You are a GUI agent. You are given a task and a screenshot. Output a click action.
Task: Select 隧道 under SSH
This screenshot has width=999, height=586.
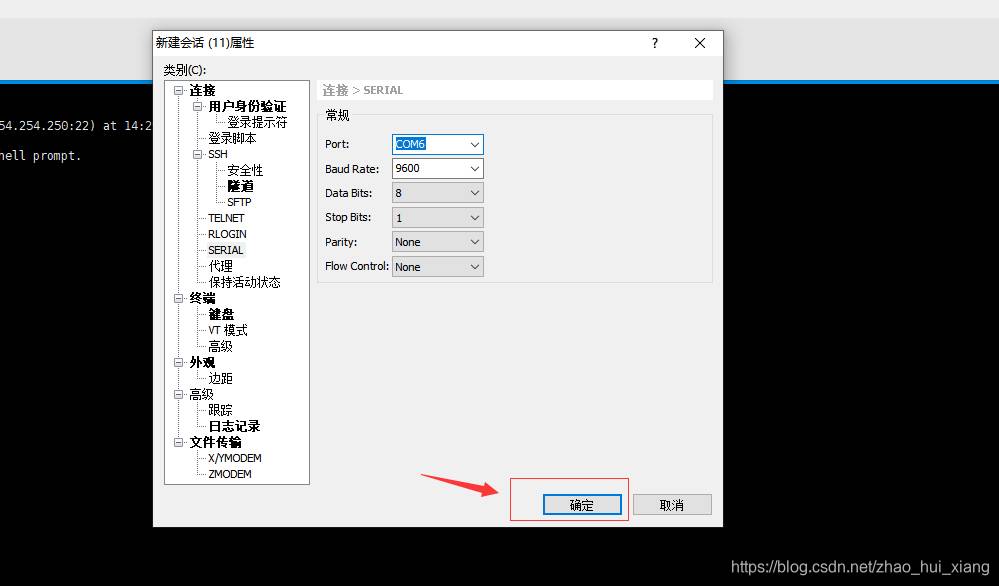(x=240, y=186)
